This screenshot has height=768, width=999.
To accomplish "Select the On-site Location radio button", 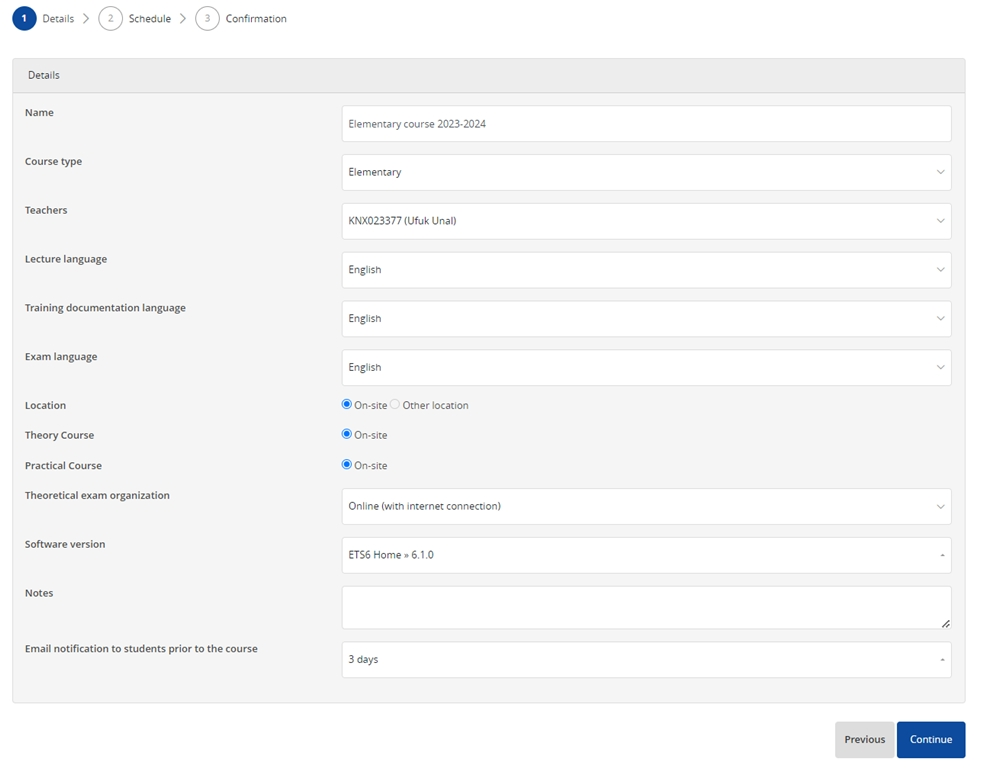I will coord(347,404).
